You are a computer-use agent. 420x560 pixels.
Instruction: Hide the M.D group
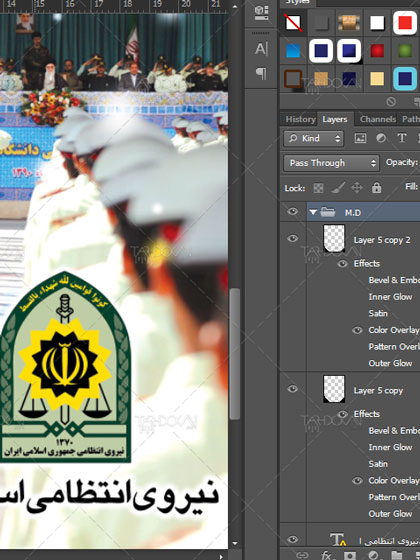(292, 212)
